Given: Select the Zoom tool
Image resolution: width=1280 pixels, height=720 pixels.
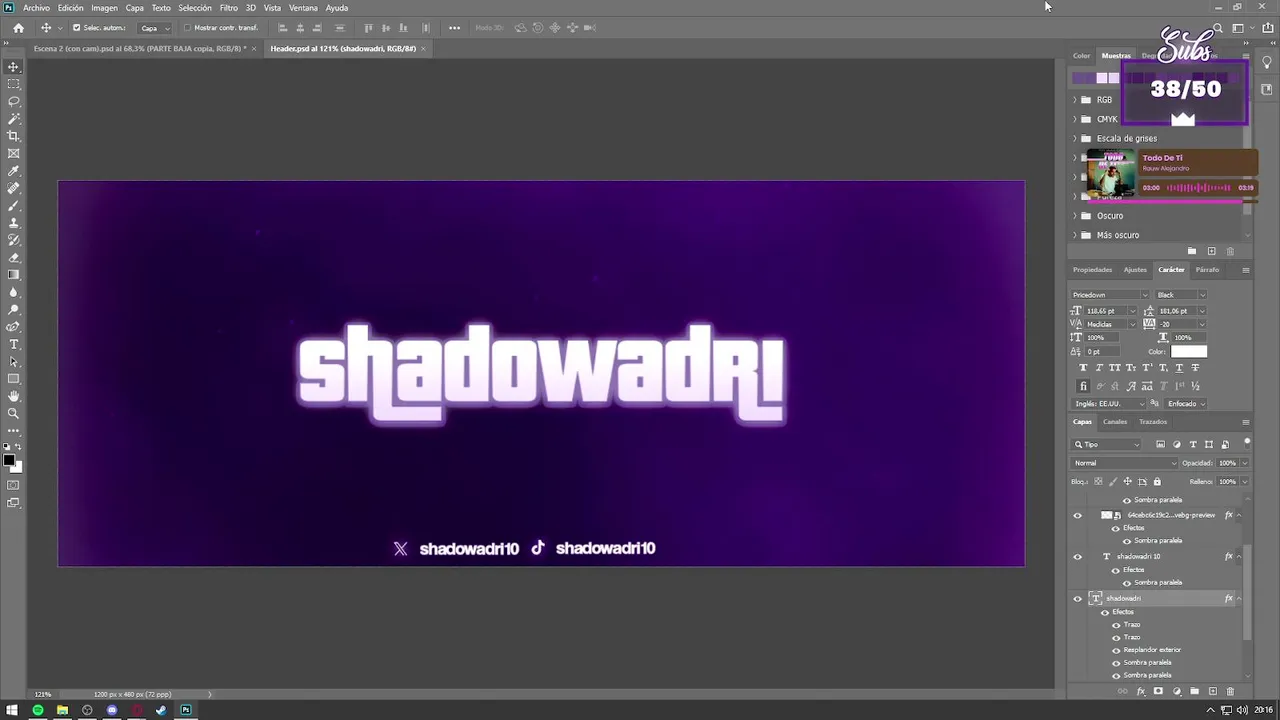Looking at the screenshot, I should pyautogui.click(x=13, y=413).
